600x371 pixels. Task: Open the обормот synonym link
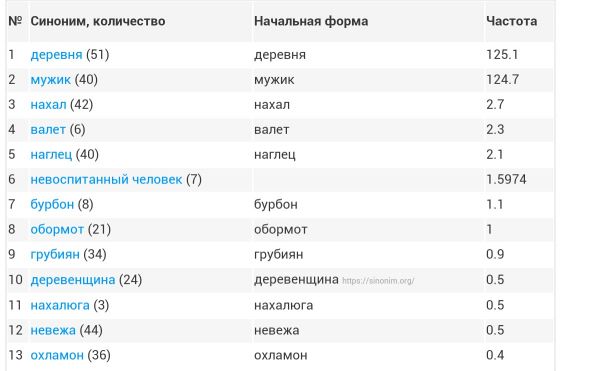pyautogui.click(x=57, y=230)
